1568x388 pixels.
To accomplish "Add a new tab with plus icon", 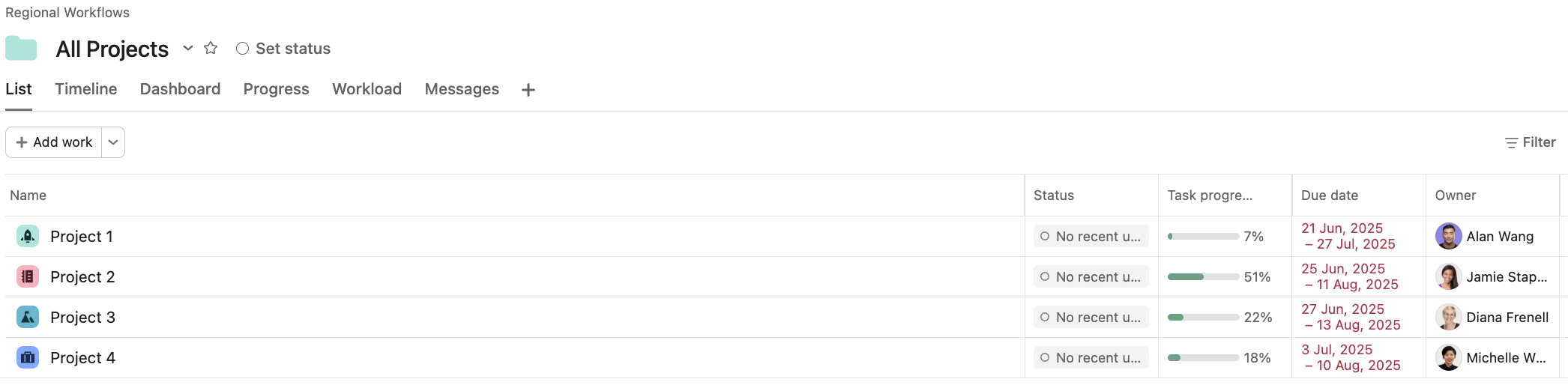I will click(528, 90).
